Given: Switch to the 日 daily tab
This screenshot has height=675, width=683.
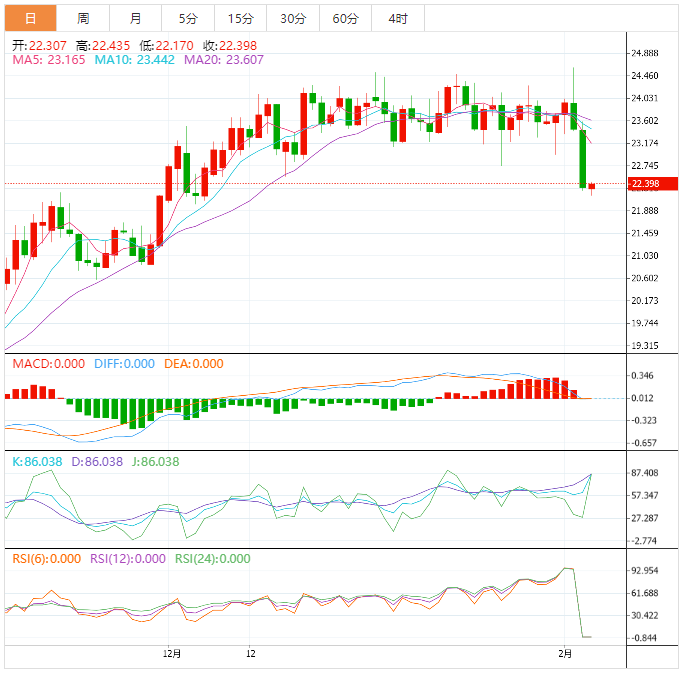Looking at the screenshot, I should coord(30,18).
